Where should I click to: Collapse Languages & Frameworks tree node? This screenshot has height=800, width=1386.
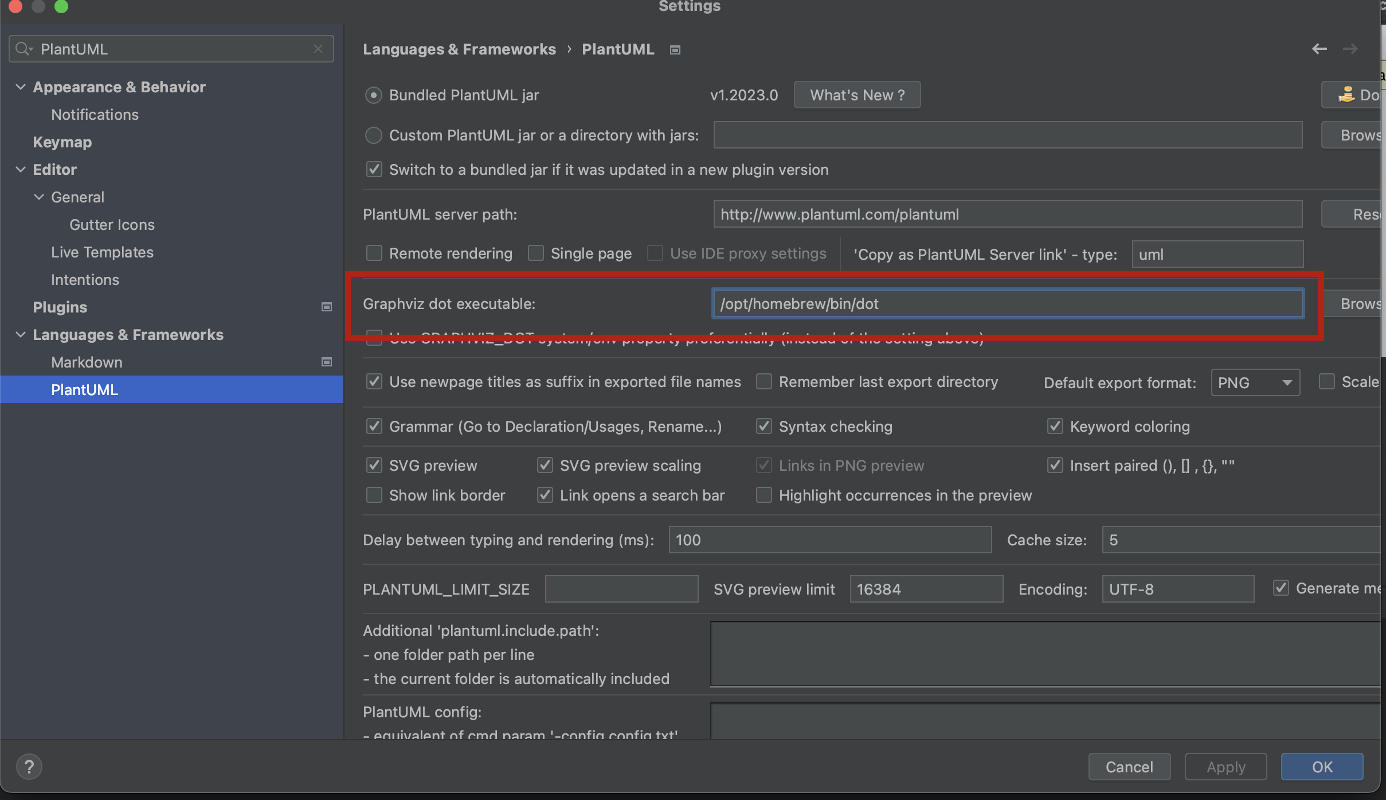pos(21,335)
